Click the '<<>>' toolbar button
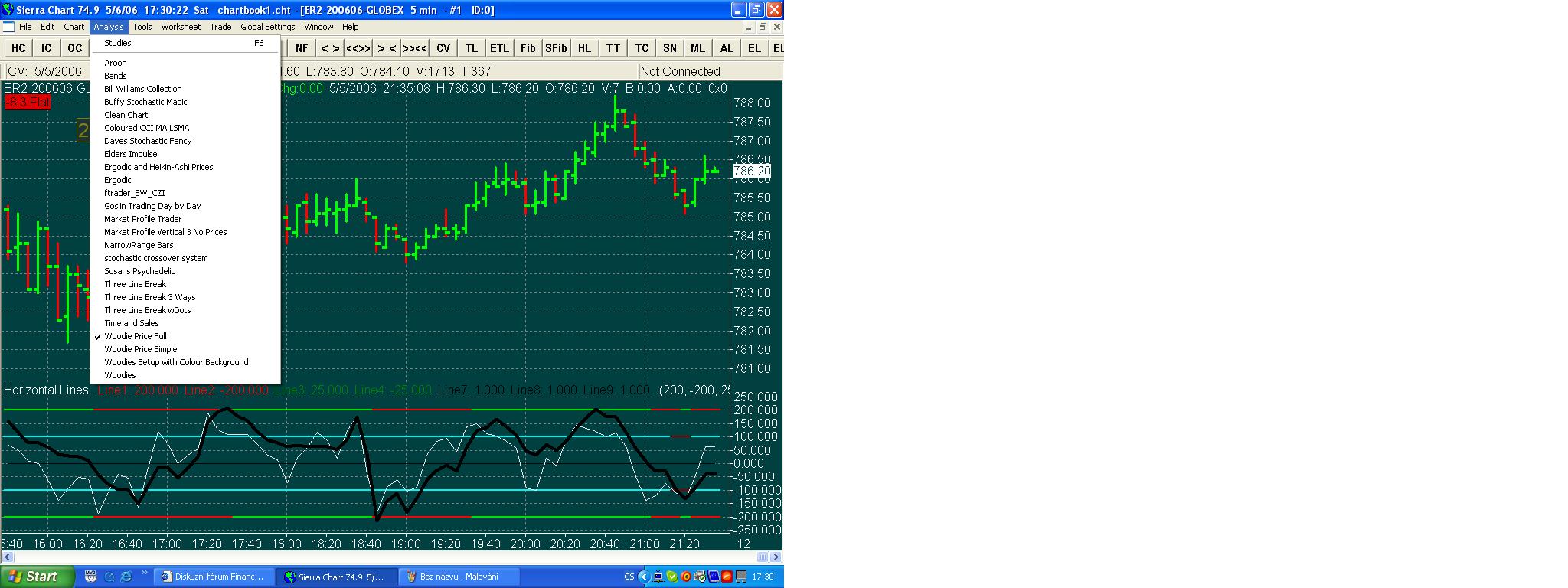This screenshot has height=588, width=1568. point(358,47)
